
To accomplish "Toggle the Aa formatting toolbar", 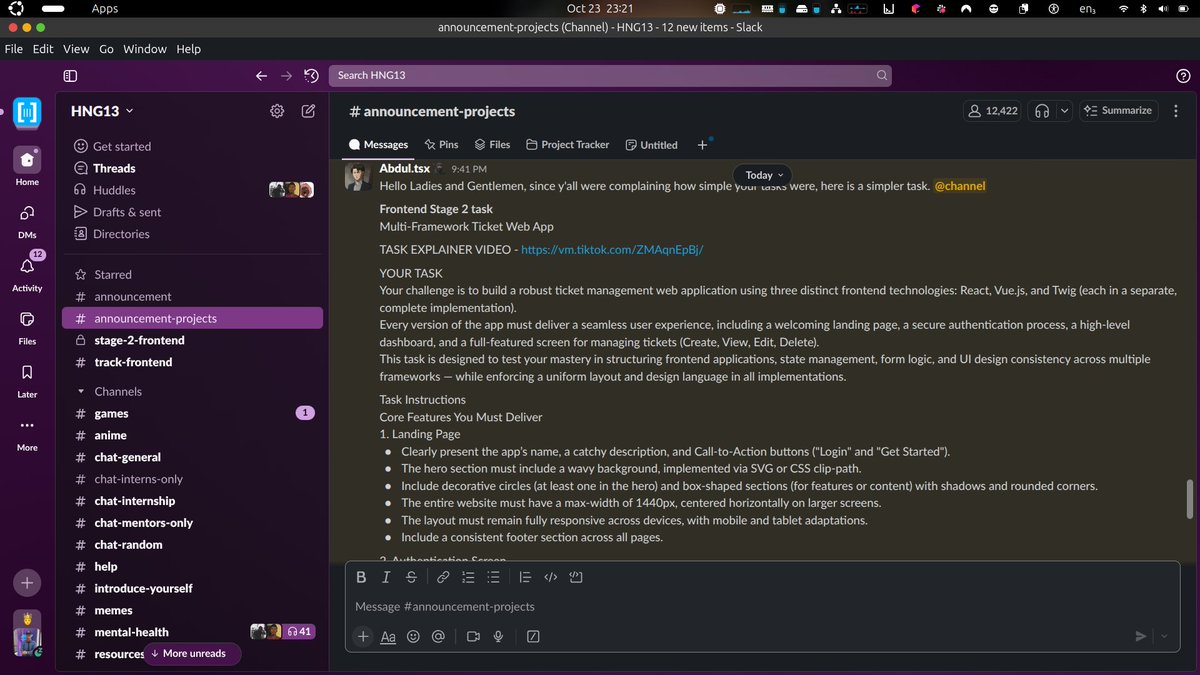I will (388, 636).
